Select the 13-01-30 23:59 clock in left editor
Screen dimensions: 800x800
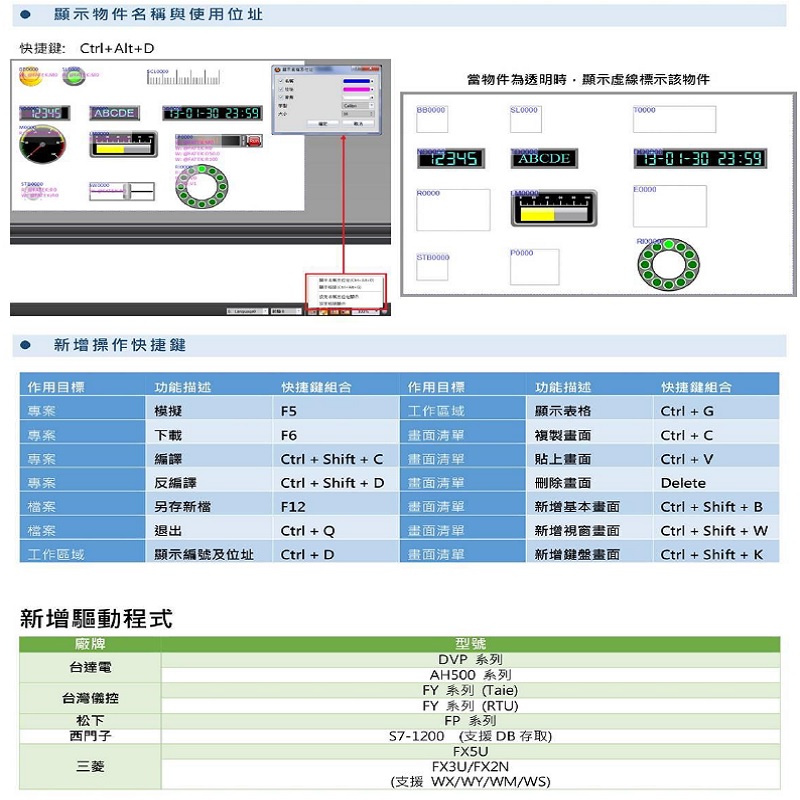213,113
